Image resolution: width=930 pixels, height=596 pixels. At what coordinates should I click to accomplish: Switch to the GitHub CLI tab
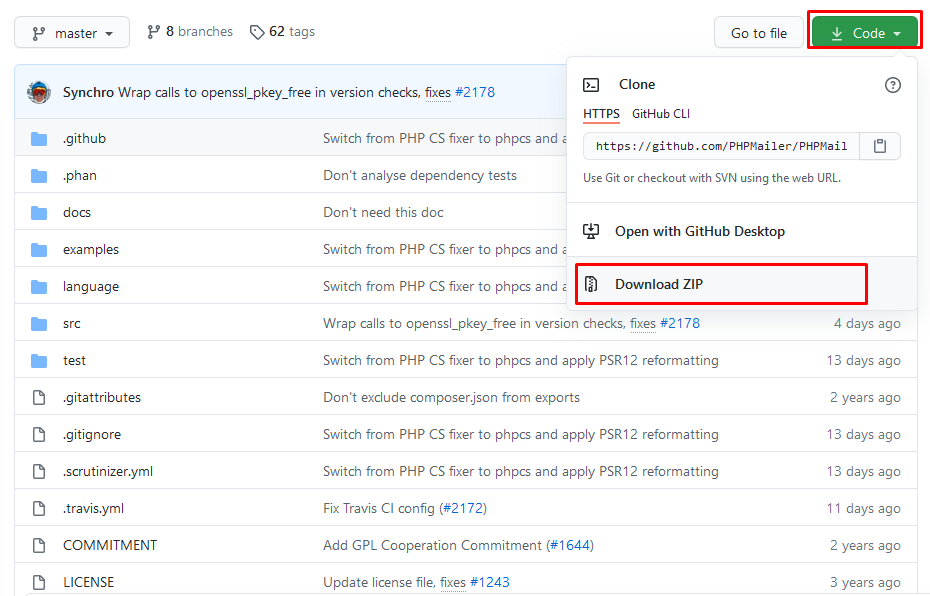point(661,114)
